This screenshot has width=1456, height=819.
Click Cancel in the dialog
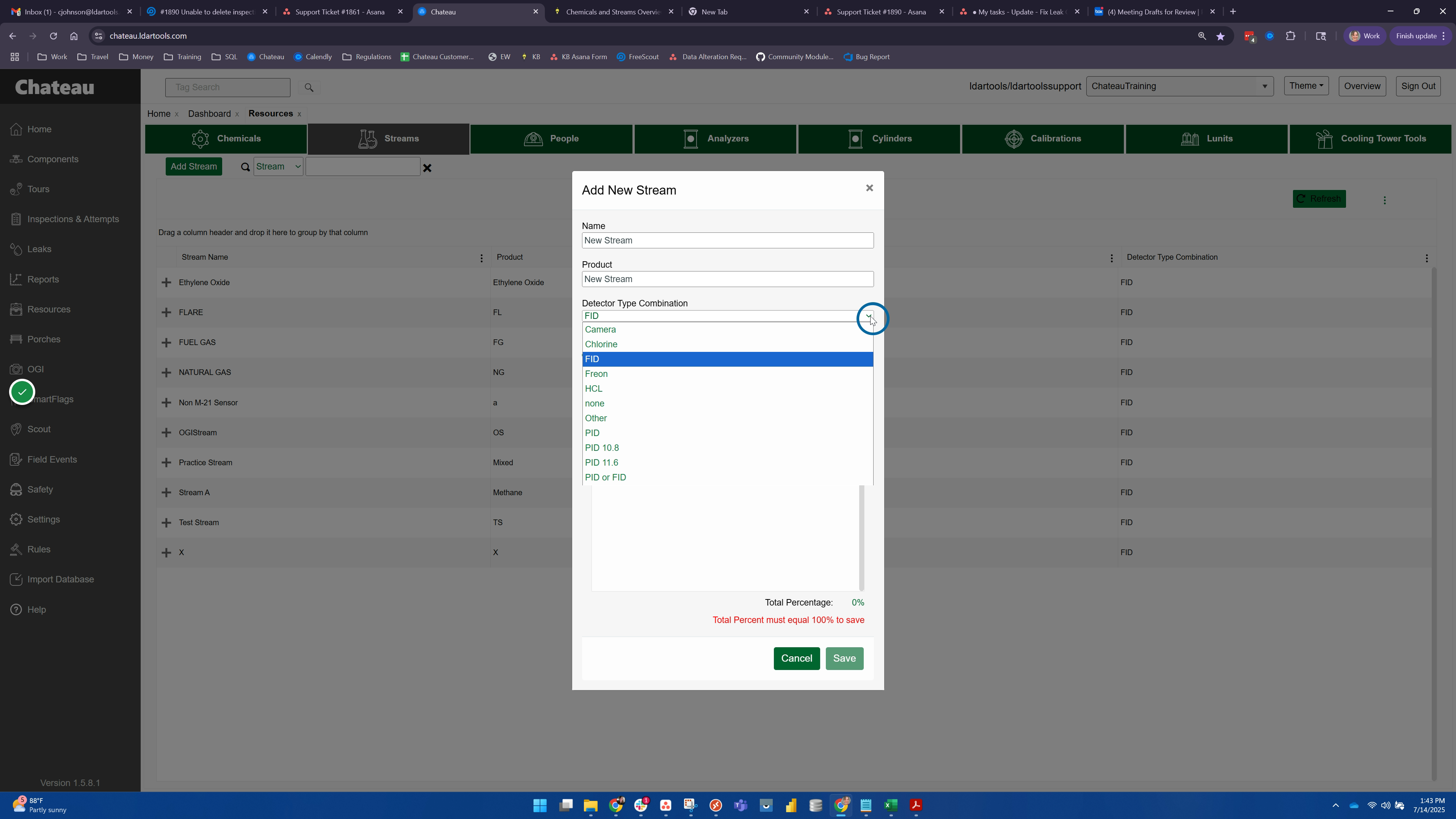[x=796, y=659]
